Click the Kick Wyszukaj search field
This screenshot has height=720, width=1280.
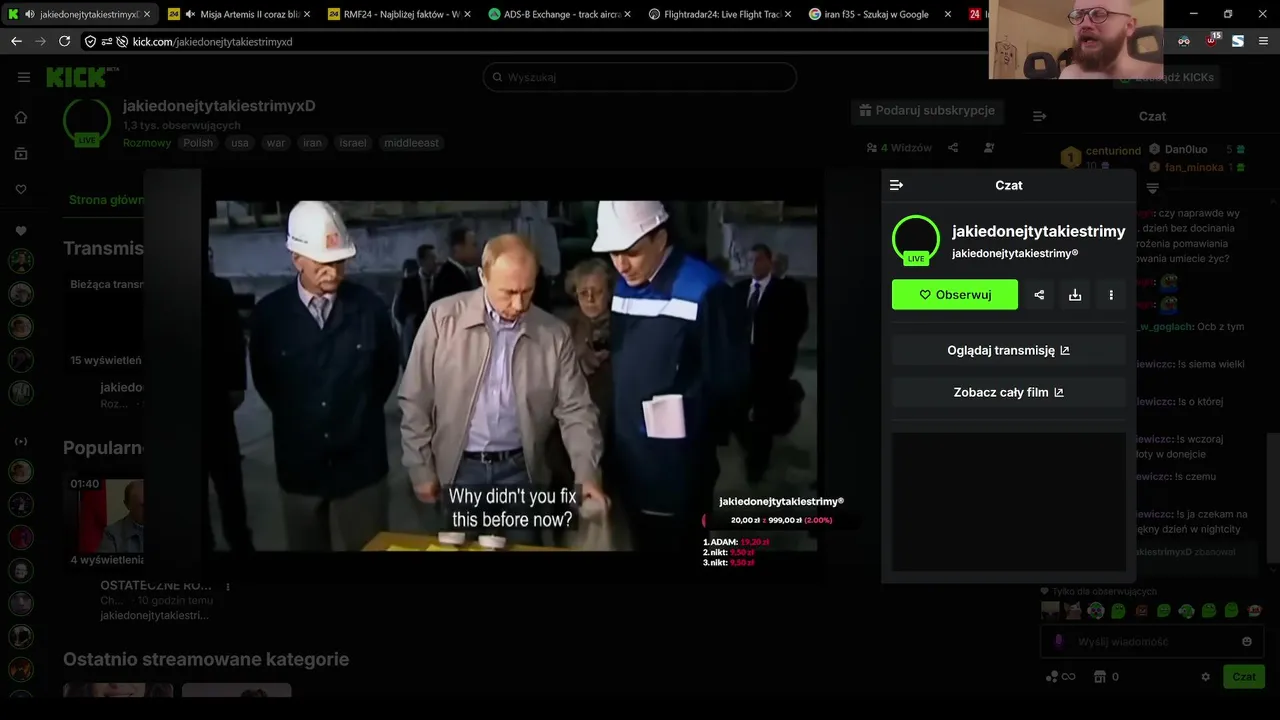pyautogui.click(x=640, y=77)
